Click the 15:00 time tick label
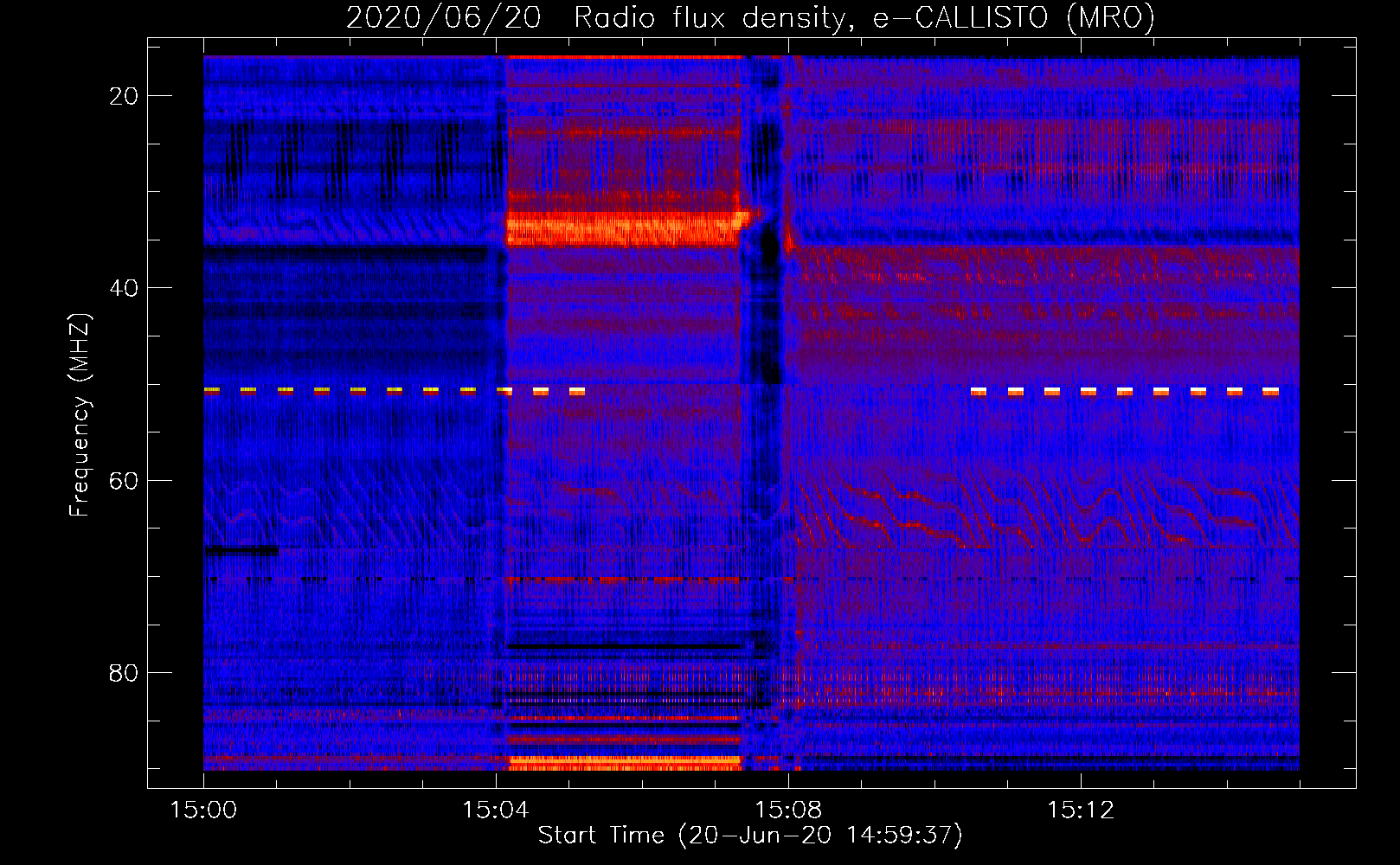This screenshot has width=1400, height=865. point(203,811)
